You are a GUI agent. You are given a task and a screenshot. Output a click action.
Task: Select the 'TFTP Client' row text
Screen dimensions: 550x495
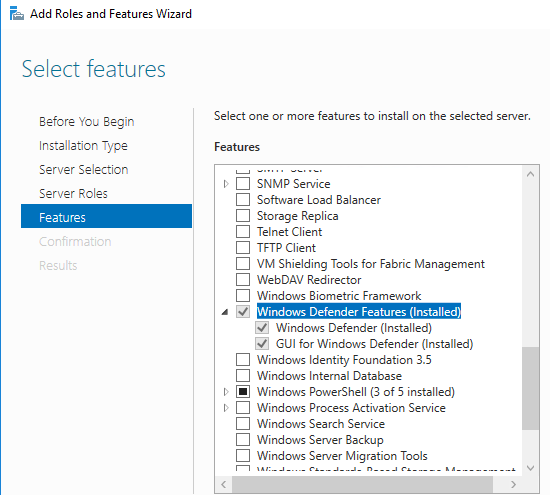coord(286,248)
